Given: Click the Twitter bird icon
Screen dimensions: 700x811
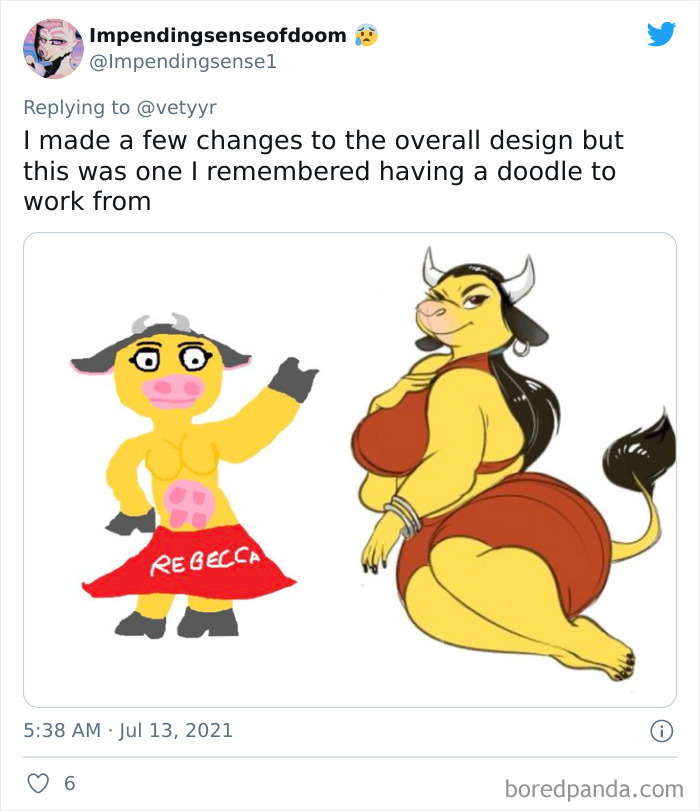Looking at the screenshot, I should pos(662,35).
